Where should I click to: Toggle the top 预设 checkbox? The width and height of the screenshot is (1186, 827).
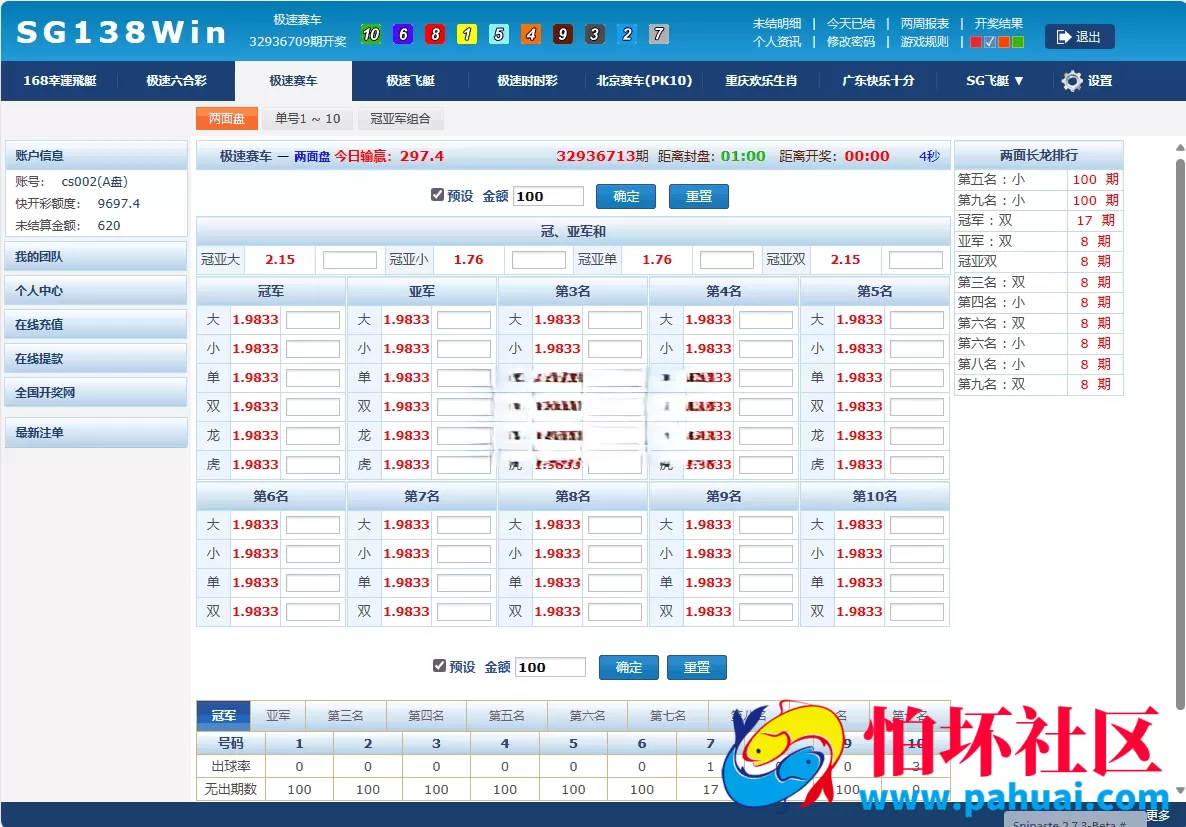[x=437, y=195]
